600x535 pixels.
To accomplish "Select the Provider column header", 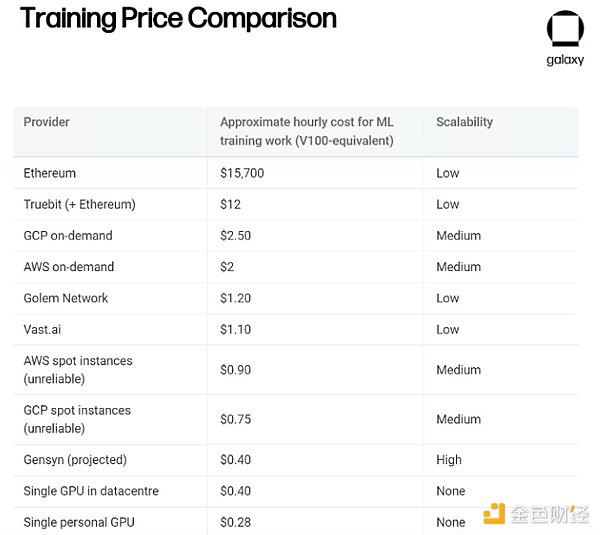I will coord(47,122).
